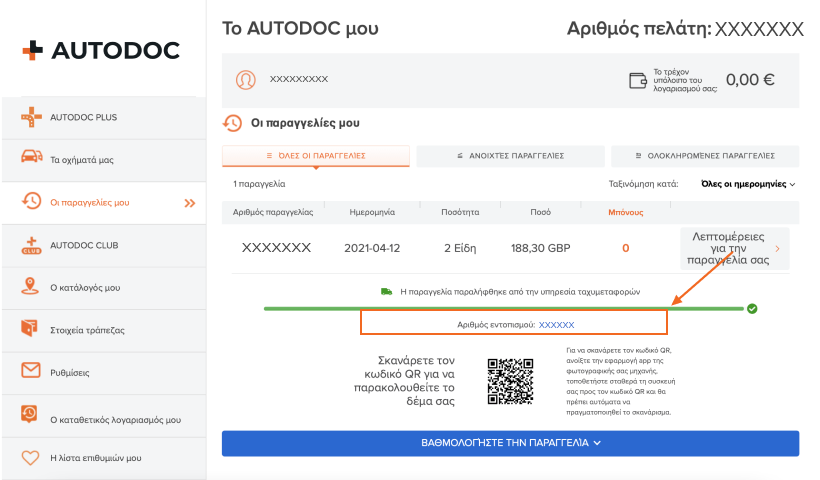
Task: Click the 2 Είδη quantity cell
Action: pyautogui.click(x=460, y=248)
